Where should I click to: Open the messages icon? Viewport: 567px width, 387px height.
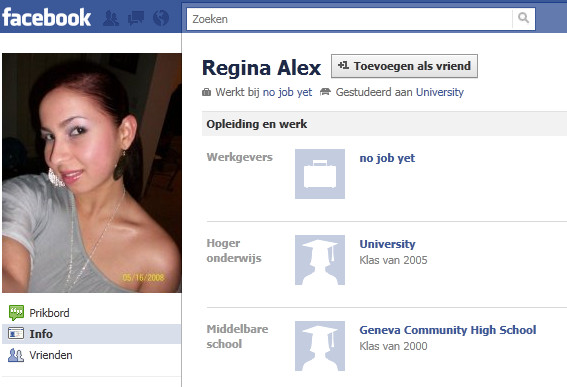pos(136,18)
